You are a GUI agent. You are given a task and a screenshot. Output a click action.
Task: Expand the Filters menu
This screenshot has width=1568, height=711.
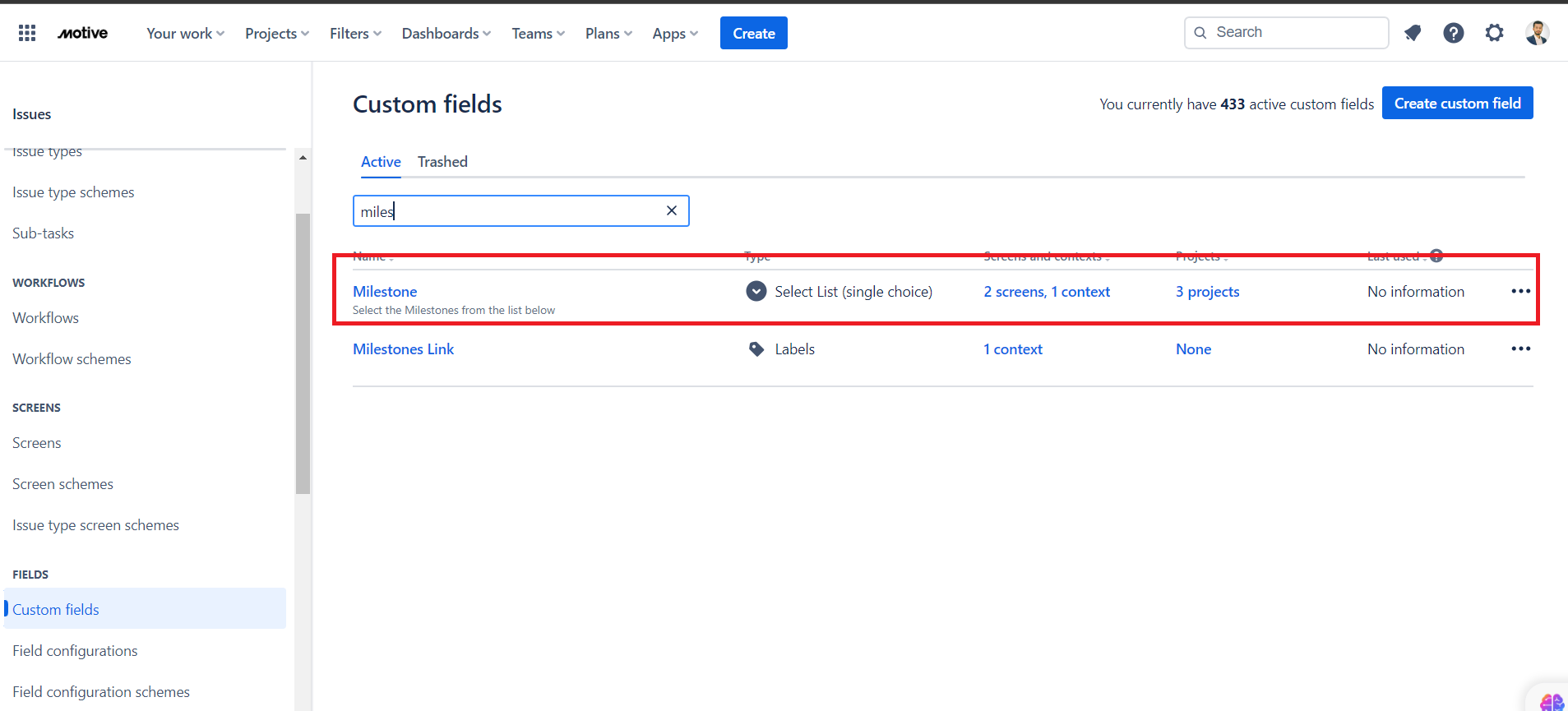[355, 33]
